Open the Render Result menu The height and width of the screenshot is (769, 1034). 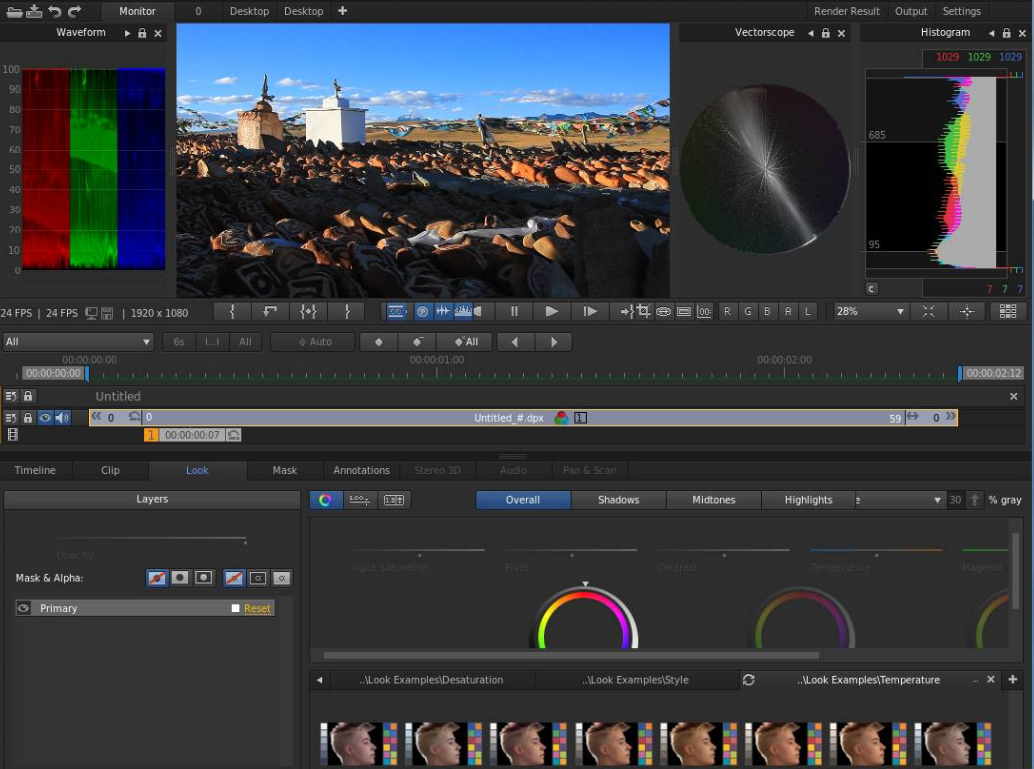[x=846, y=11]
